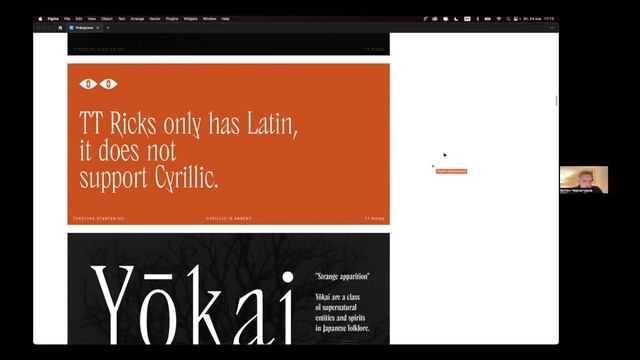Click the Do Not Disturb moon icon
Screen dimensions: 640x360
456,19
